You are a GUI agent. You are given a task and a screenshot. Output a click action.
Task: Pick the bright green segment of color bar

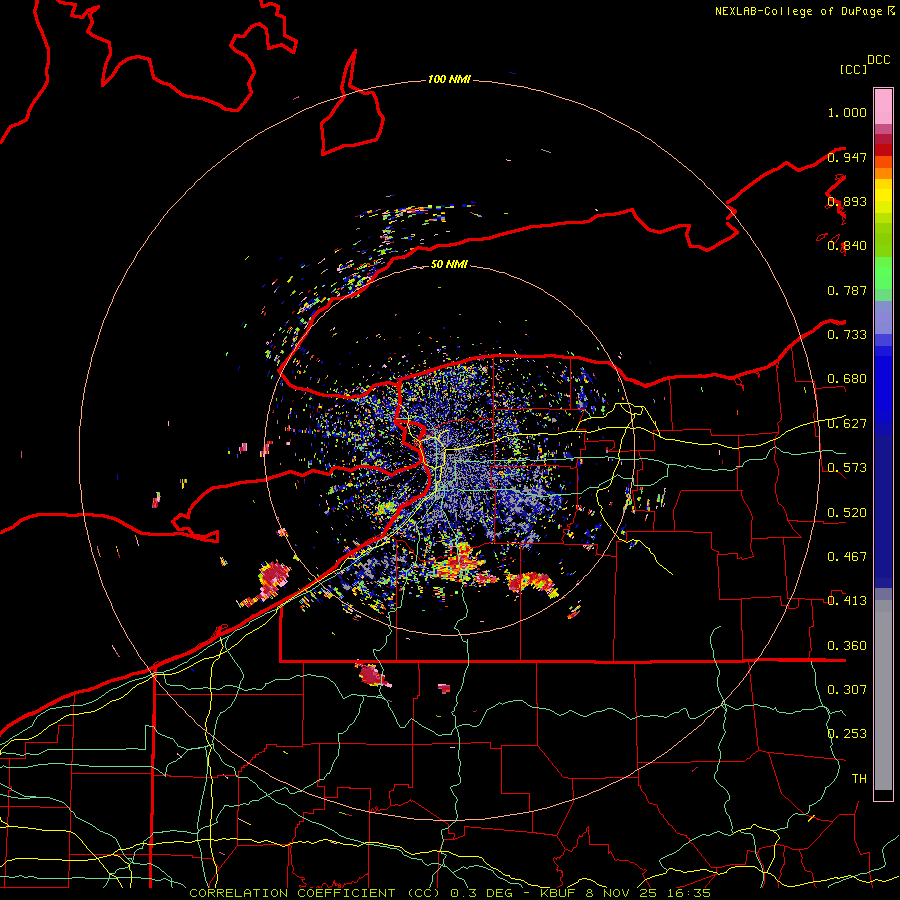tap(883, 273)
